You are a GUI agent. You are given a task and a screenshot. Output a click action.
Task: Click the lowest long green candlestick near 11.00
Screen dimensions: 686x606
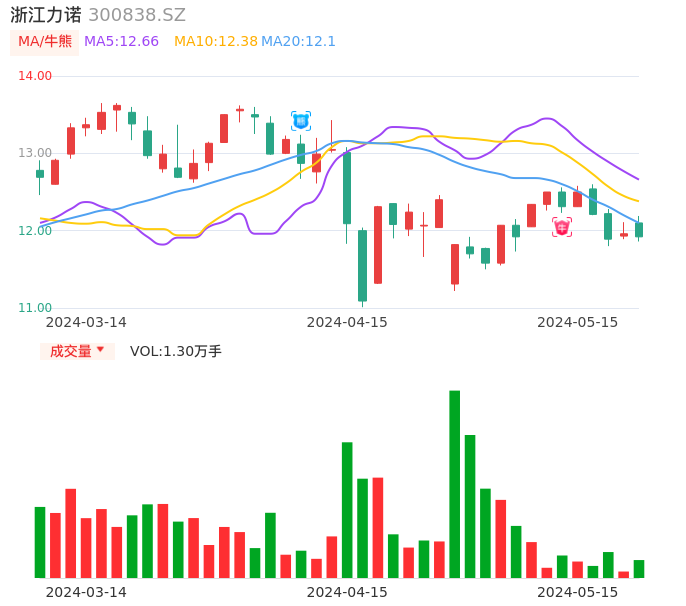[362, 265]
